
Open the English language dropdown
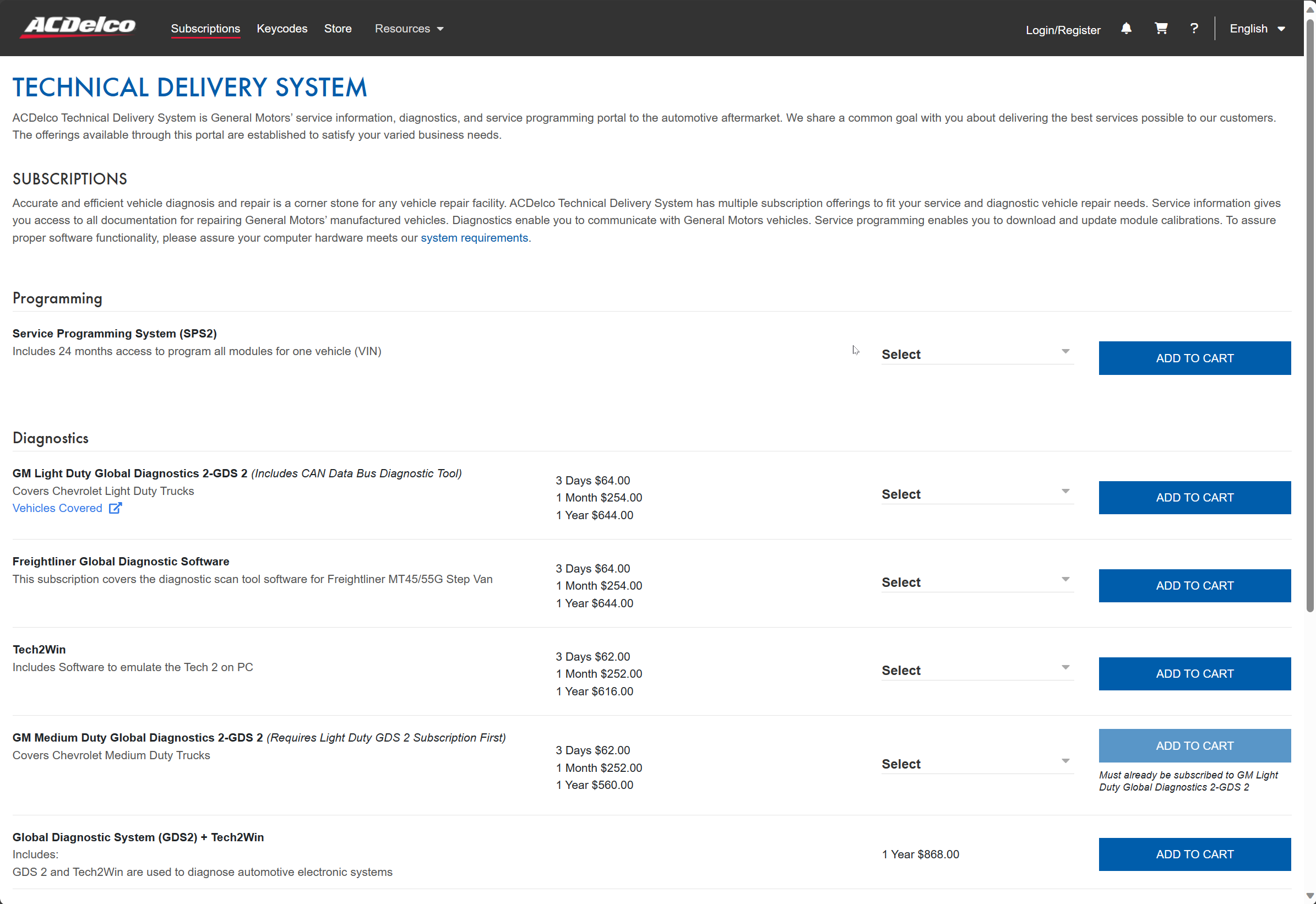click(x=1257, y=28)
